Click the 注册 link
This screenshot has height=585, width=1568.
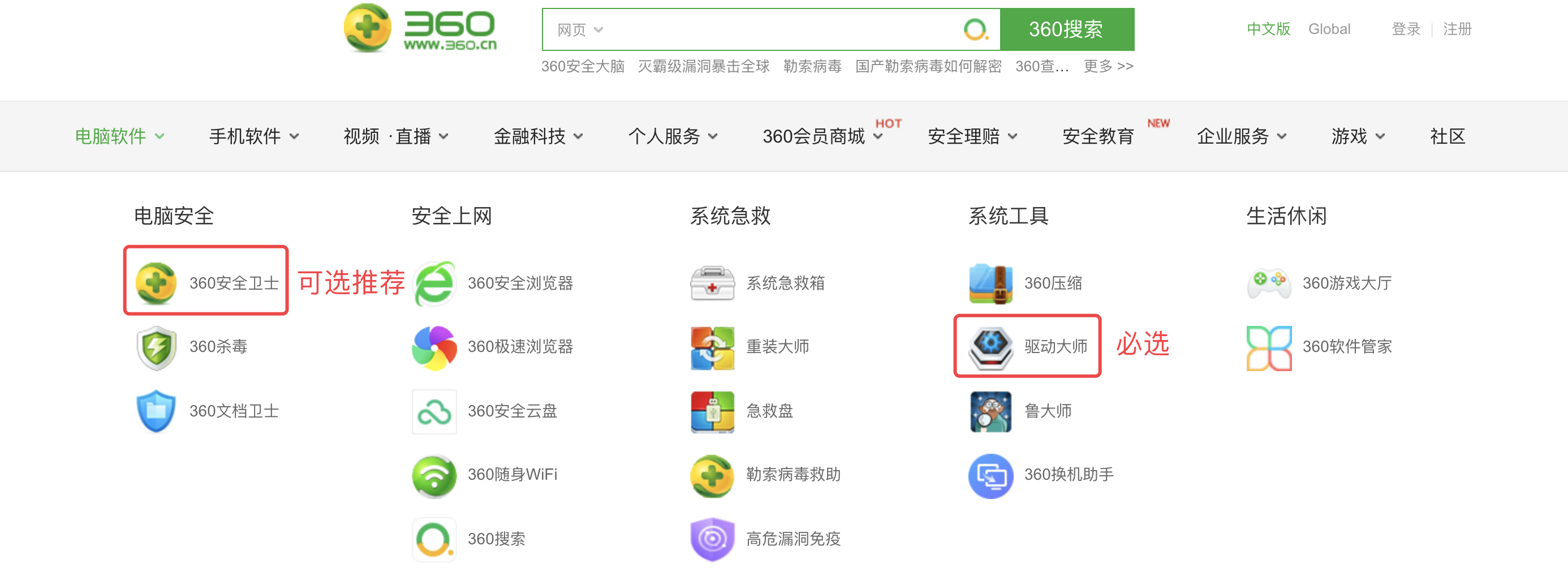click(x=1457, y=29)
